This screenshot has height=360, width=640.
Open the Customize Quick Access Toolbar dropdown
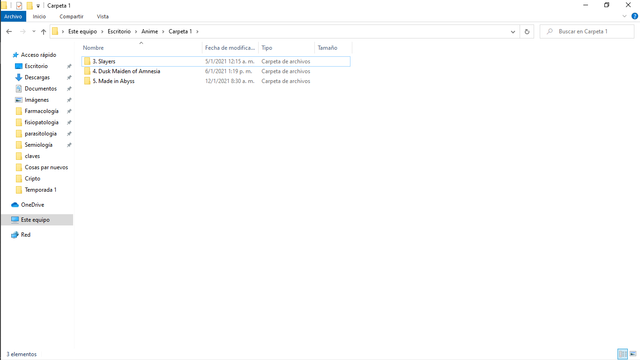(x=38, y=6)
